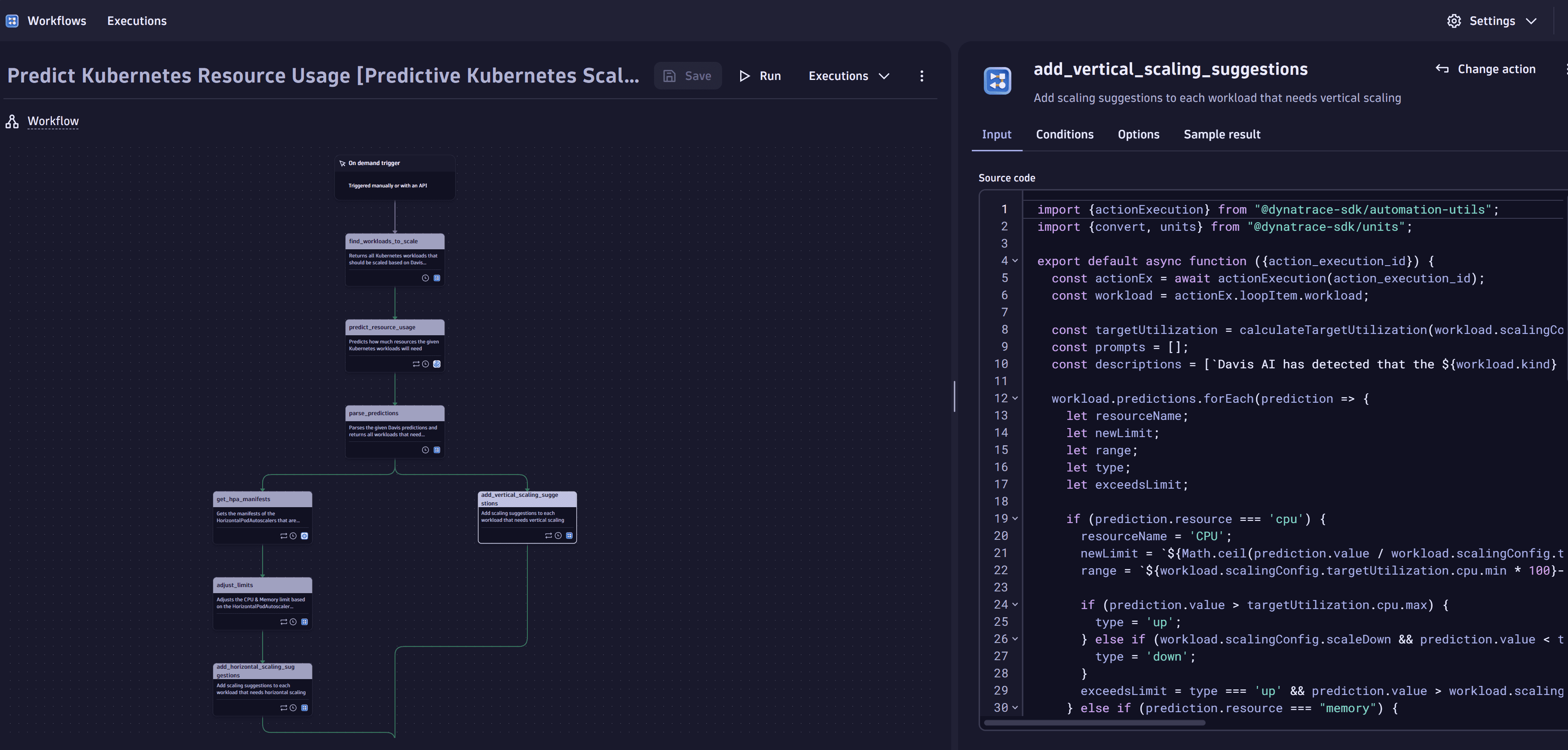Collapse code fold arrow at line 30
Screen dimensions: 1568x750
tap(1015, 708)
